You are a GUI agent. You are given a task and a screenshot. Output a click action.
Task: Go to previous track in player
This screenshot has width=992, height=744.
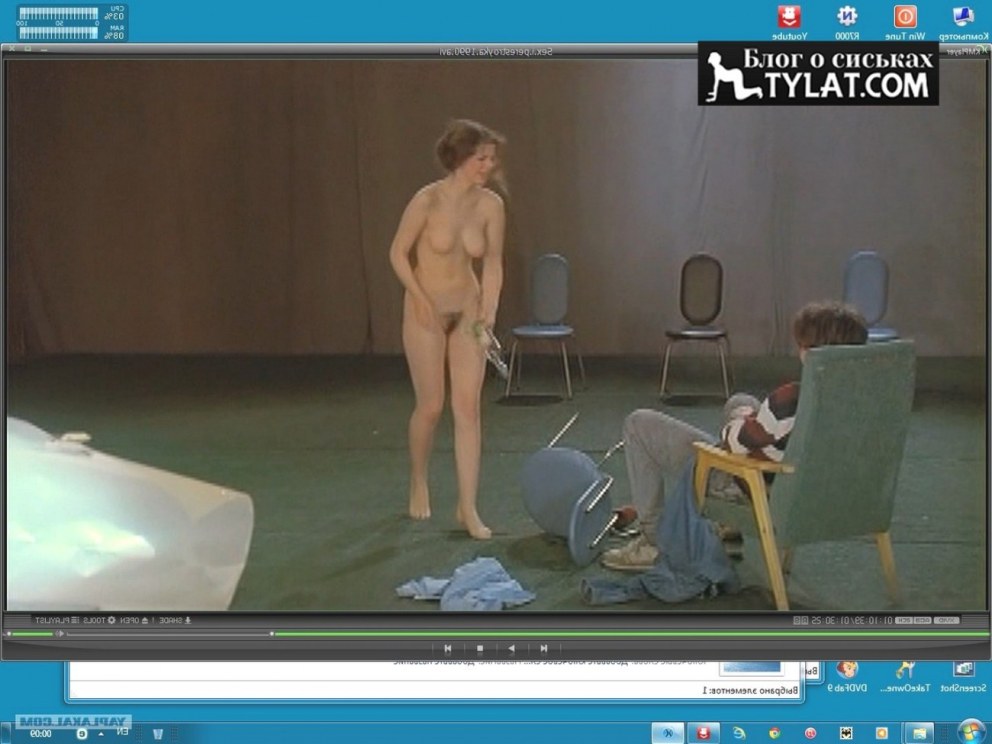tap(543, 648)
